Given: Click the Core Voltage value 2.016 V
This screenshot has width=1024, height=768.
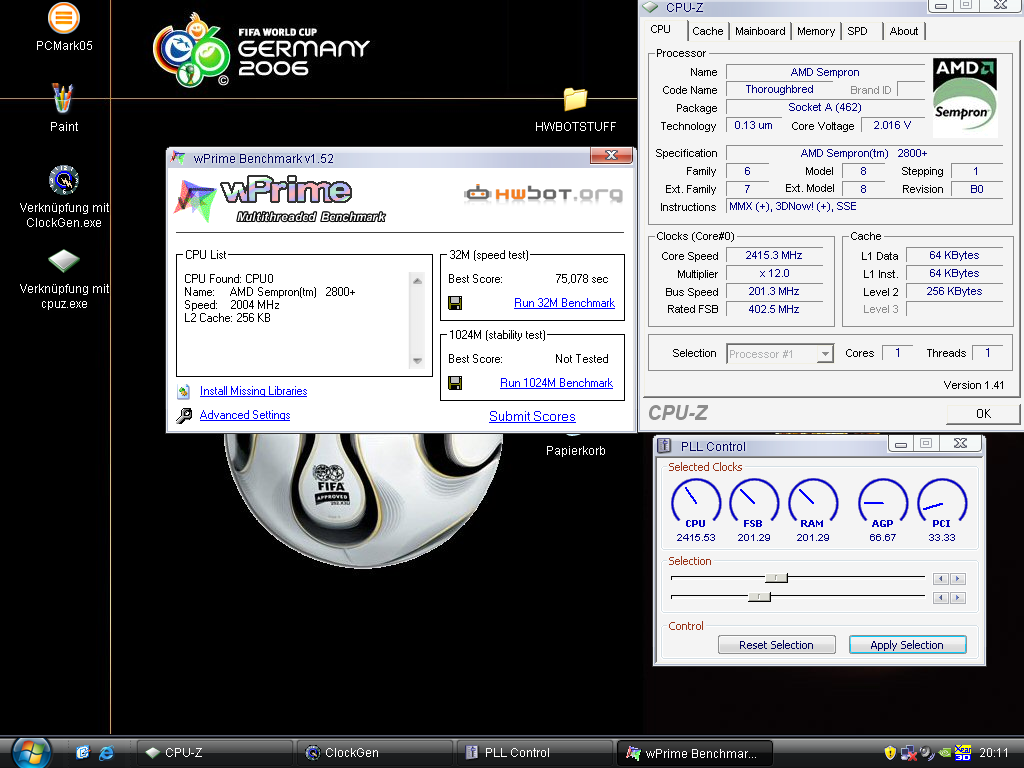Looking at the screenshot, I should click(x=892, y=125).
